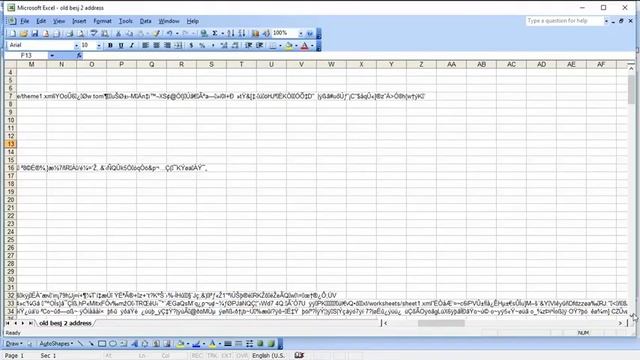Click the horizontal scrollbar thumb
Image resolution: width=640 pixels, height=360 pixels.
pyautogui.click(x=441, y=323)
